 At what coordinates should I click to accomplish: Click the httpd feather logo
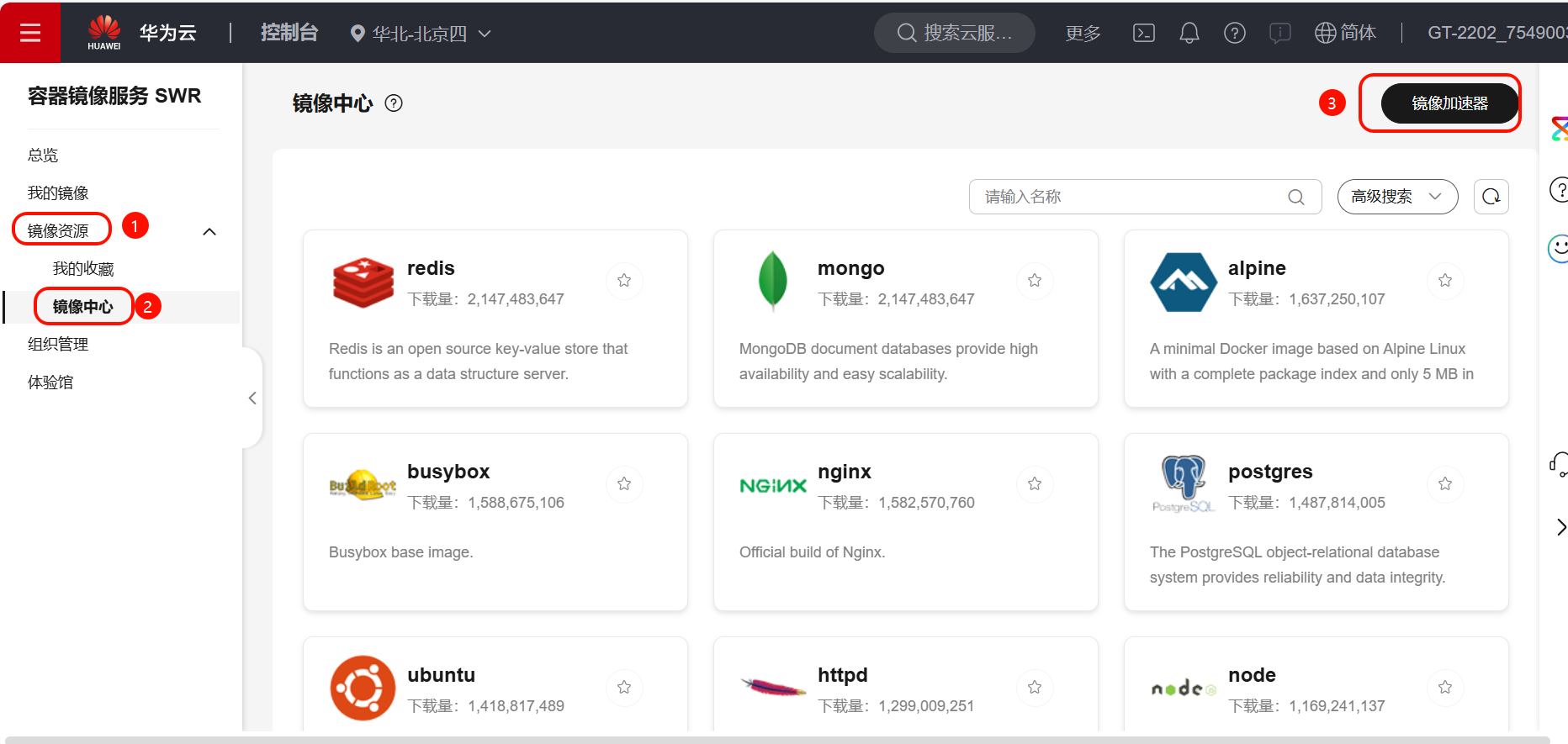point(773,688)
